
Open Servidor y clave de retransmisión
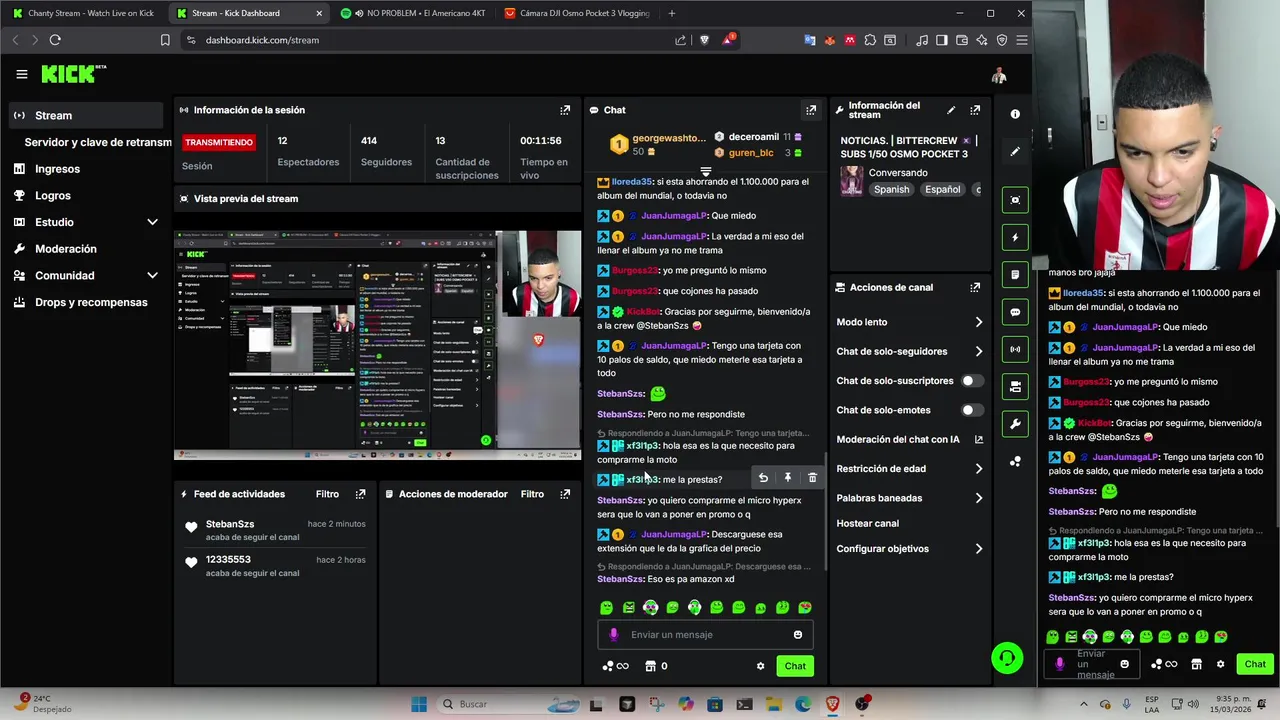pos(98,142)
